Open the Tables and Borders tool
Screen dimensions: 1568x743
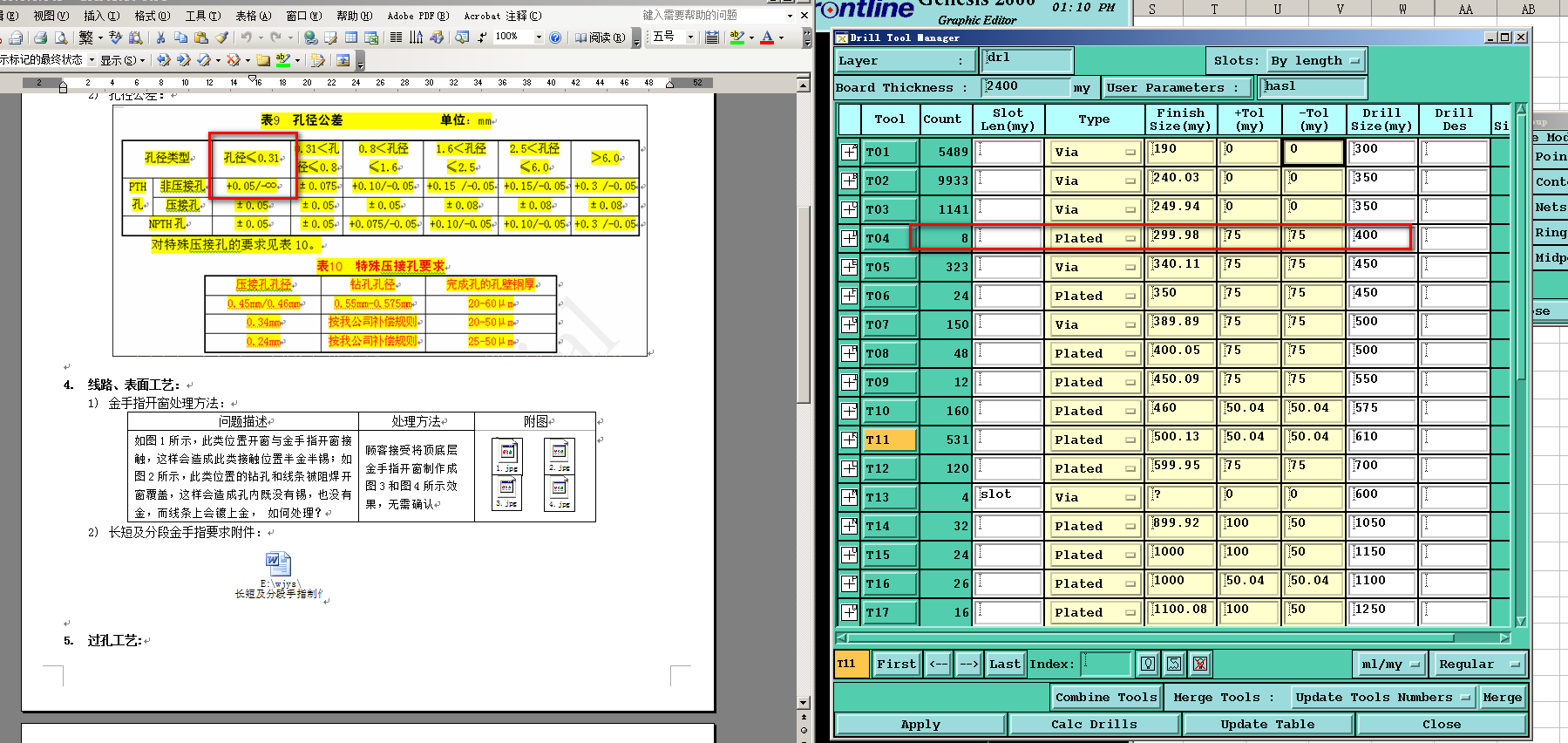click(330, 37)
